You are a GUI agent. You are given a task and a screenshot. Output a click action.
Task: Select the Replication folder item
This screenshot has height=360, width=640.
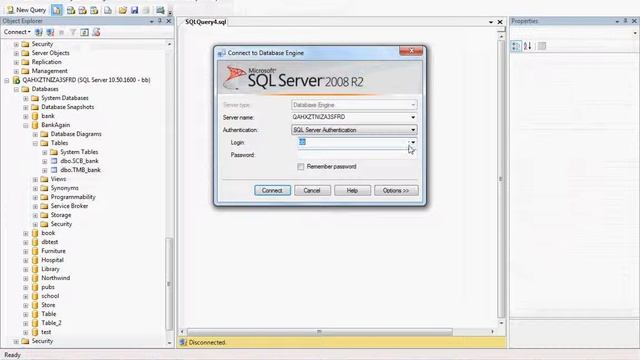(x=47, y=62)
